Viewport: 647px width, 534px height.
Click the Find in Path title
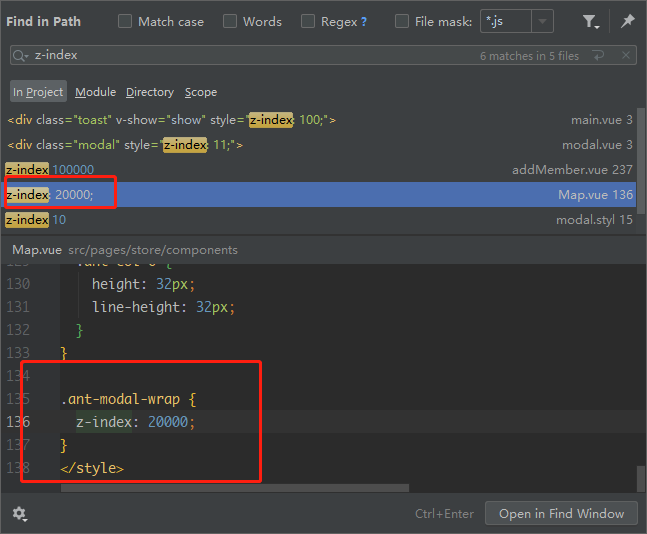click(43, 21)
